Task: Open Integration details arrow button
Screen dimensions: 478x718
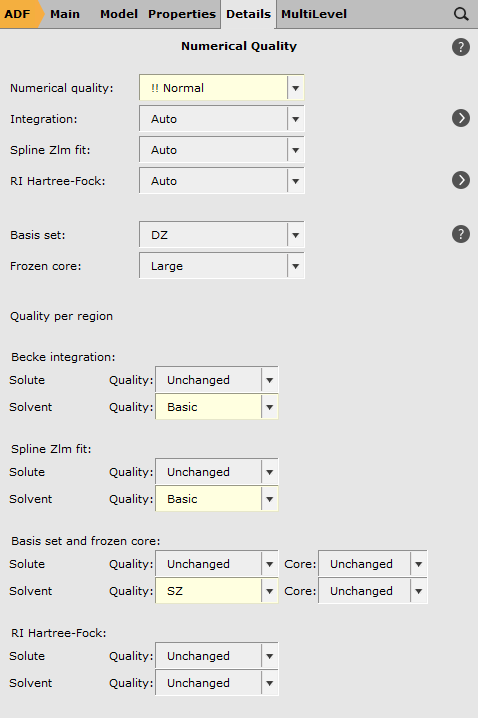Action: 461,118
